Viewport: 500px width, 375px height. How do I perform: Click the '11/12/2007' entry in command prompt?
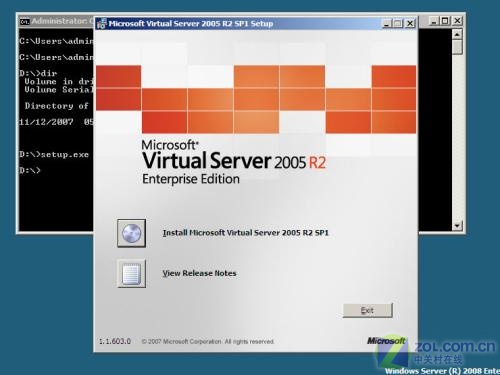pos(46,122)
